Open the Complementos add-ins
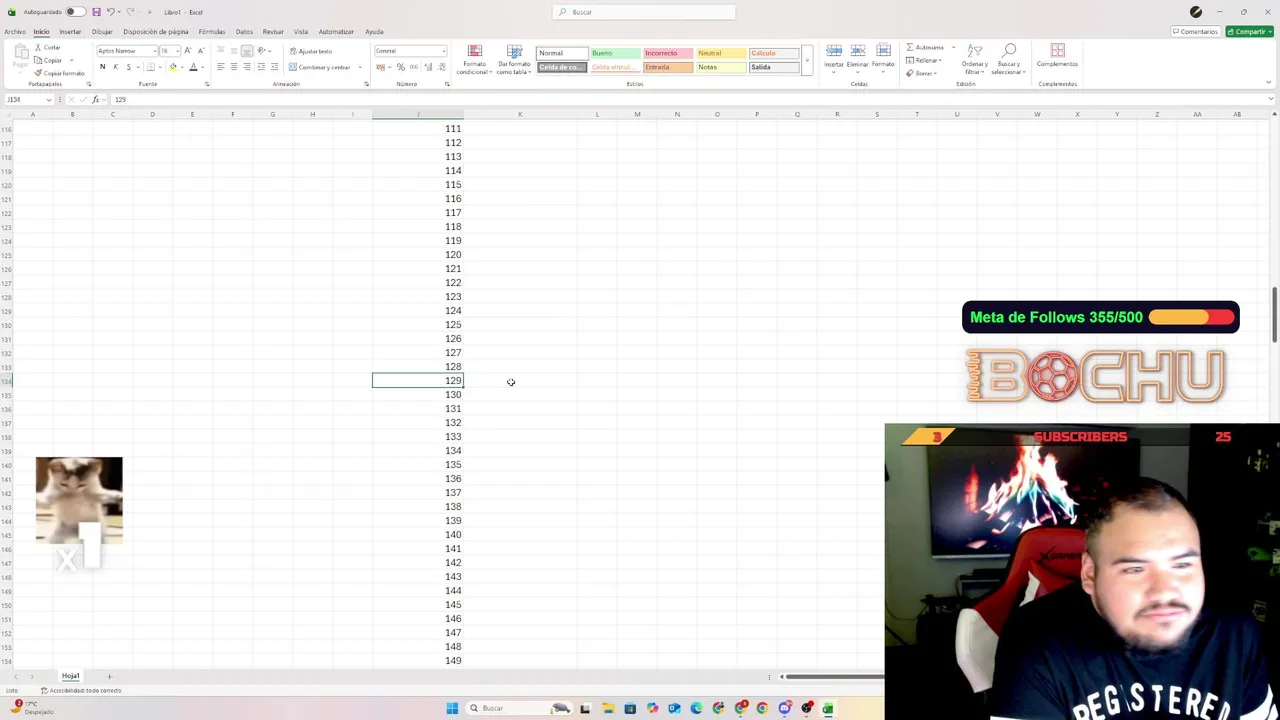 point(1057,56)
